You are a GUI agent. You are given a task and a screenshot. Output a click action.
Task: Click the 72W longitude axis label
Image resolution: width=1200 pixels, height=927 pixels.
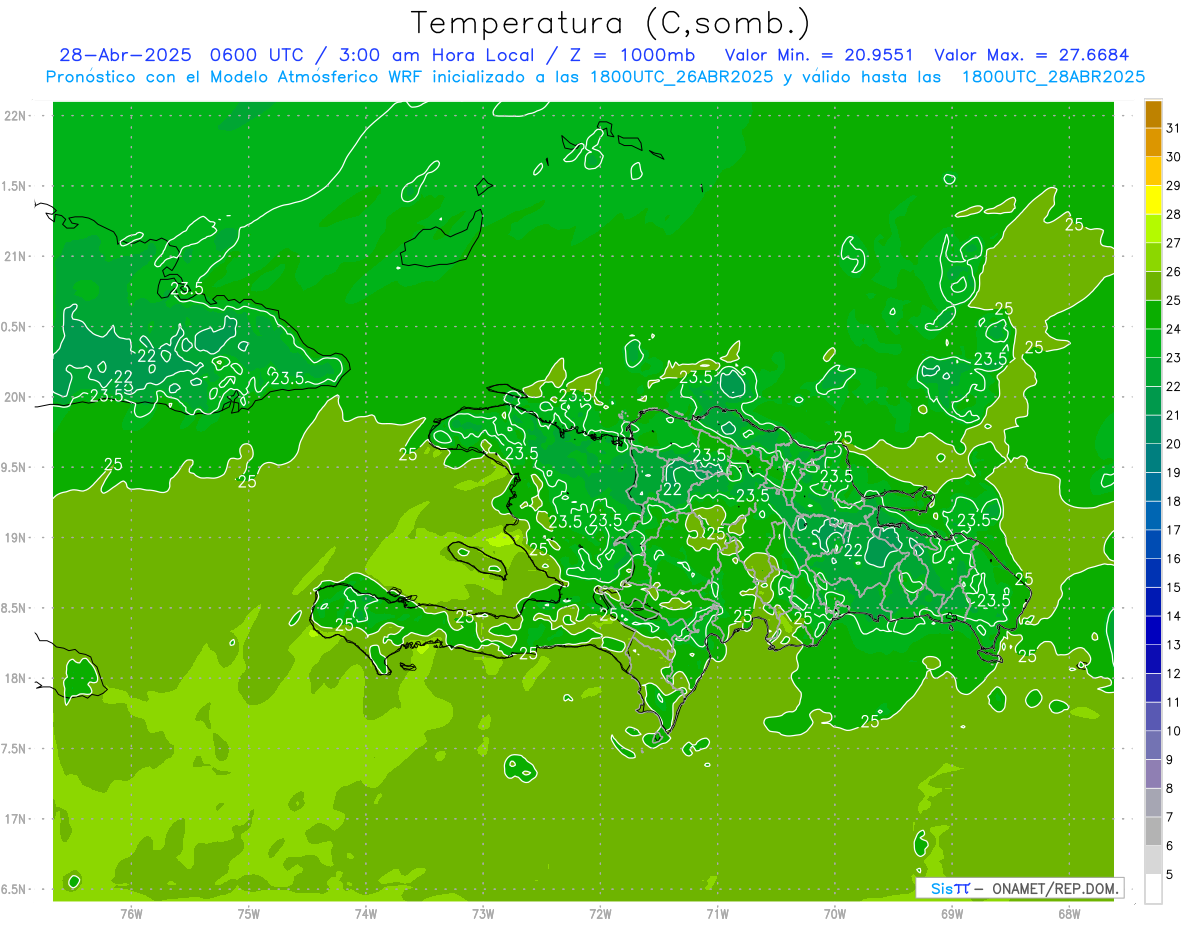[601, 912]
